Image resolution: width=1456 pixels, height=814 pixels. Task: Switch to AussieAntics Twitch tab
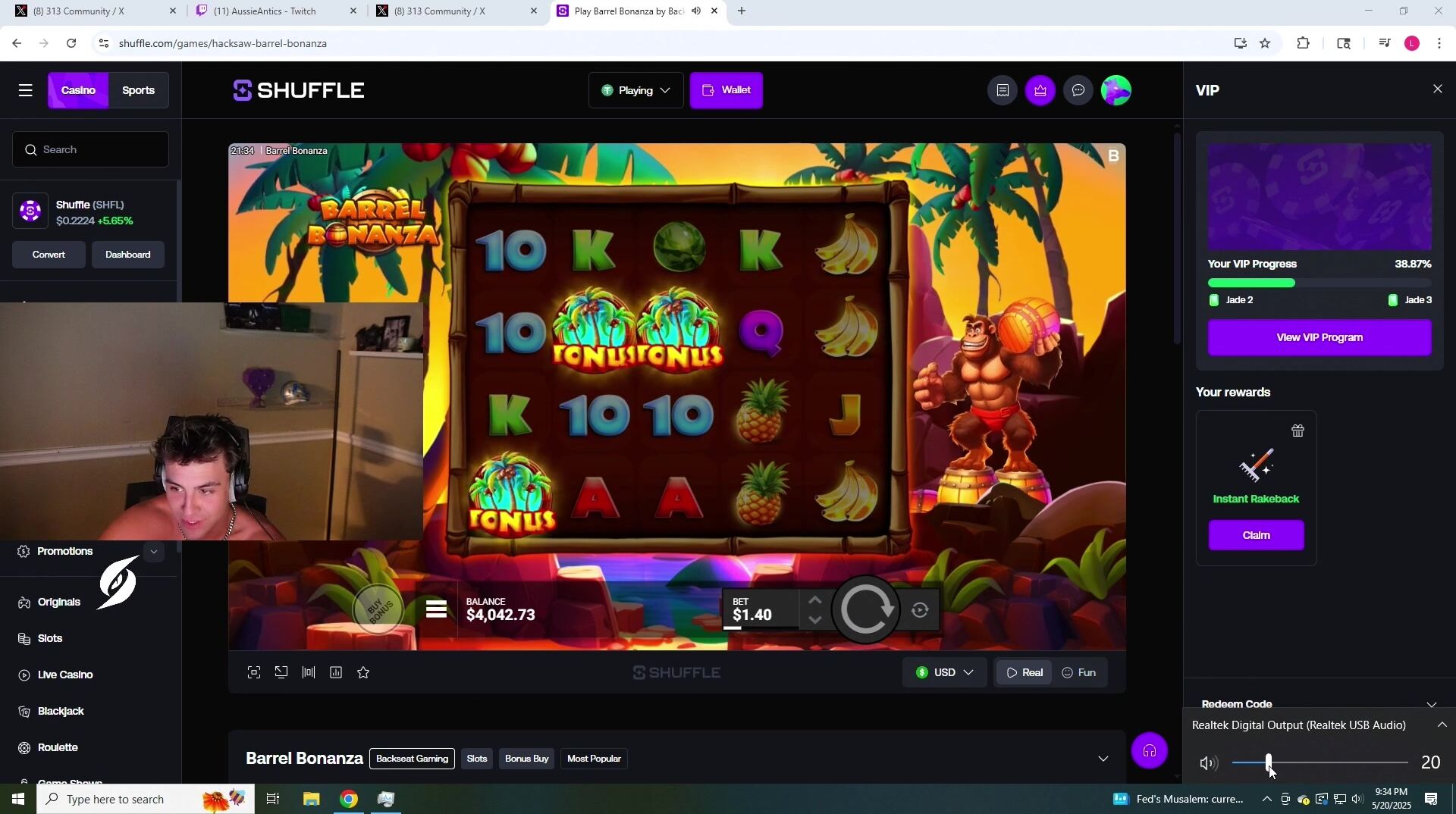click(275, 11)
